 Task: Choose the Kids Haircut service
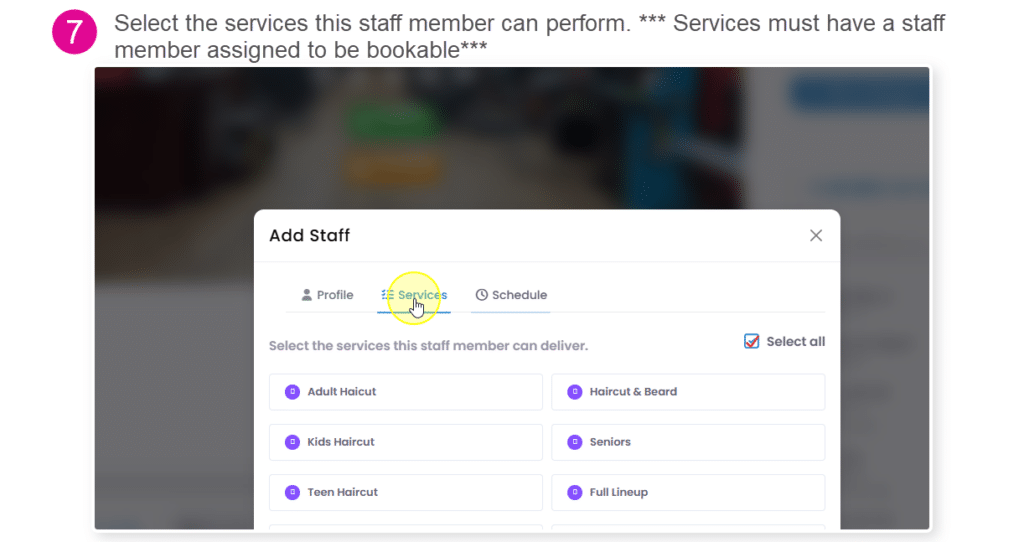[x=406, y=442]
